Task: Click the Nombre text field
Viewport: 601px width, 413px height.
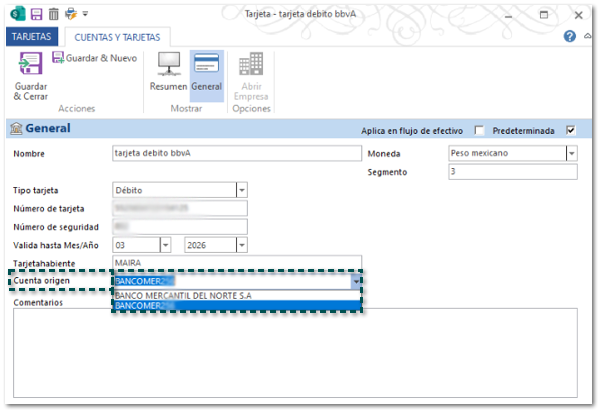Action: 235,154
